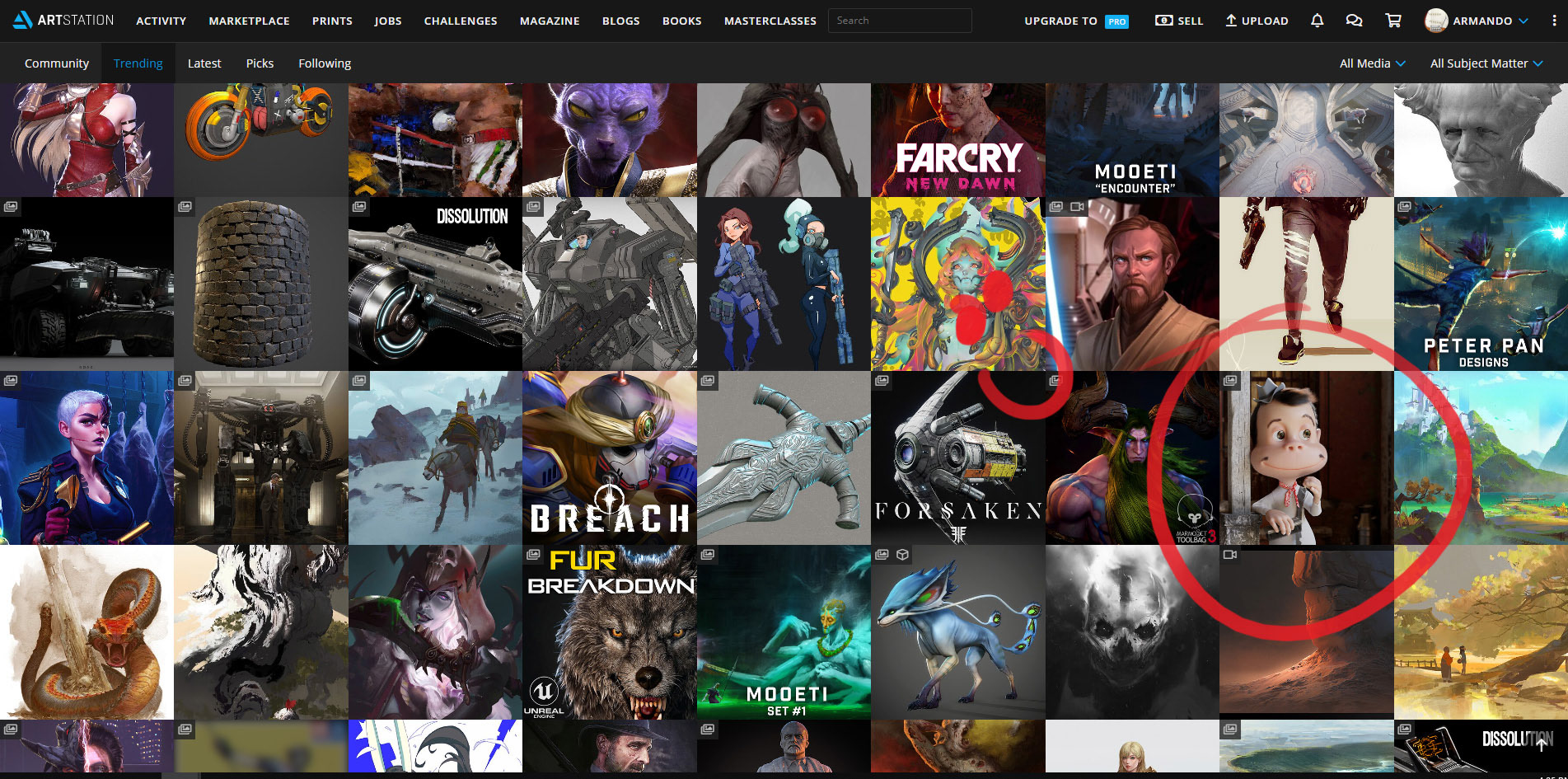Screen dimensions: 1568x779
Task: Open the Jobs page
Action: click(x=388, y=21)
